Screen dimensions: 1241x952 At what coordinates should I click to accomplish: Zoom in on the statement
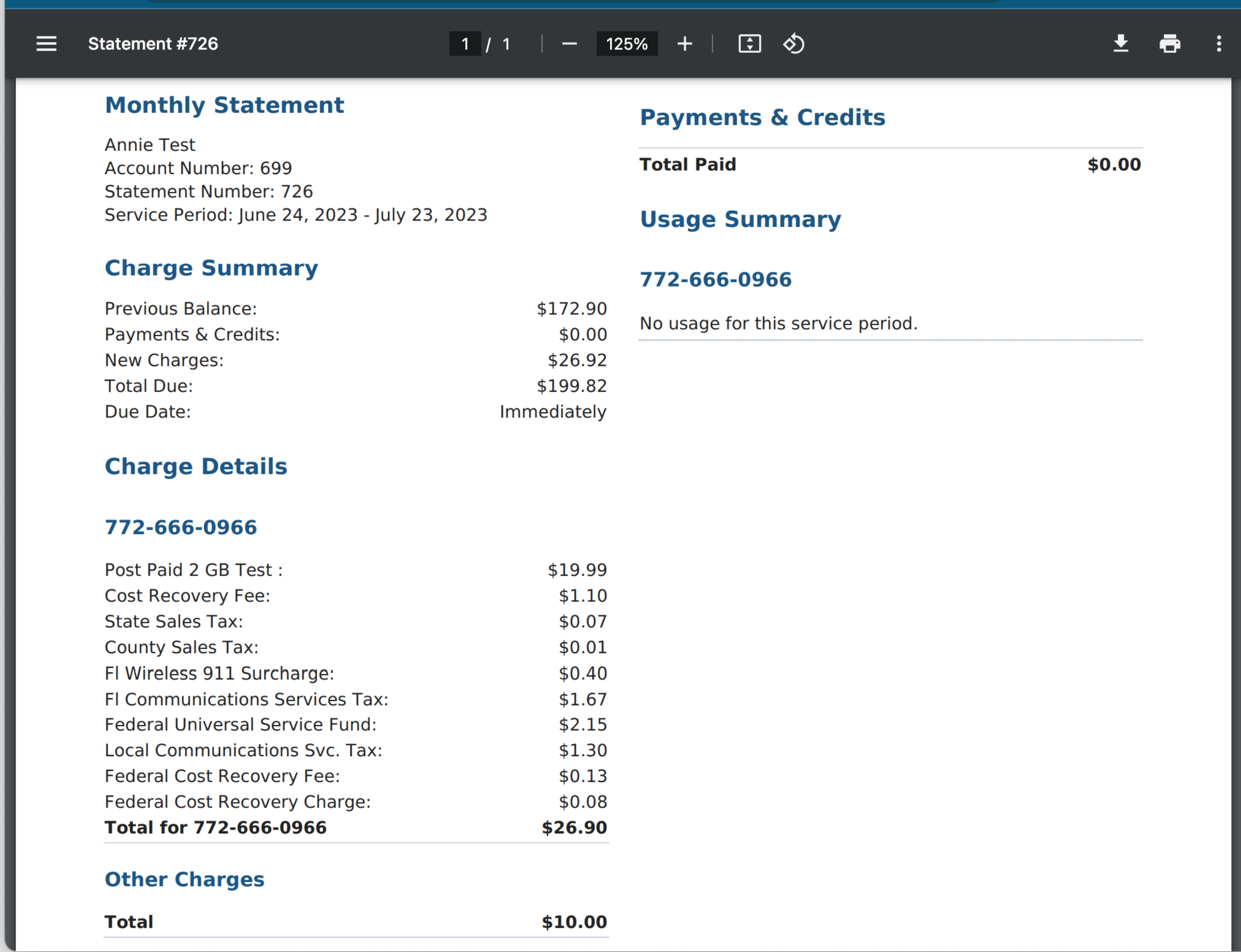coord(685,43)
